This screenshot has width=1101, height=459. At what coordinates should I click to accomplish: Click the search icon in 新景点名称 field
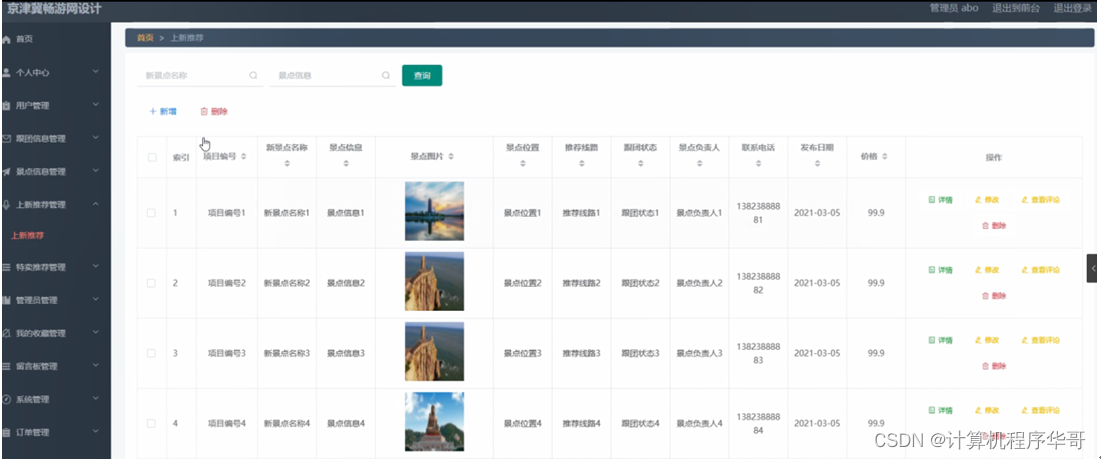click(253, 75)
